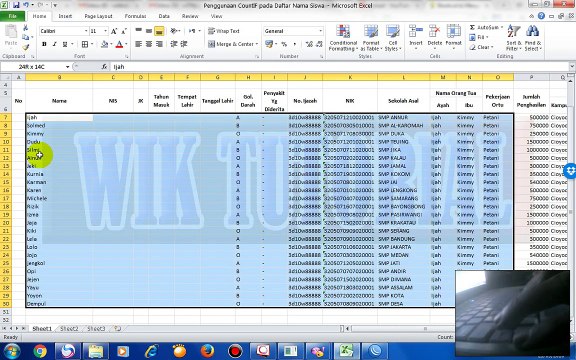This screenshot has height=360, width=576.
Task: Open Find & Select menu
Action: 533,38
